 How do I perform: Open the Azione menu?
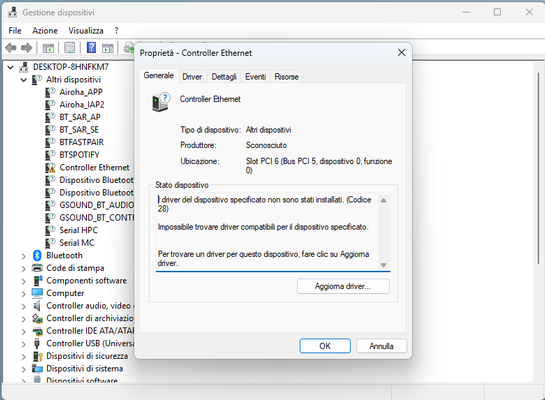(x=45, y=31)
